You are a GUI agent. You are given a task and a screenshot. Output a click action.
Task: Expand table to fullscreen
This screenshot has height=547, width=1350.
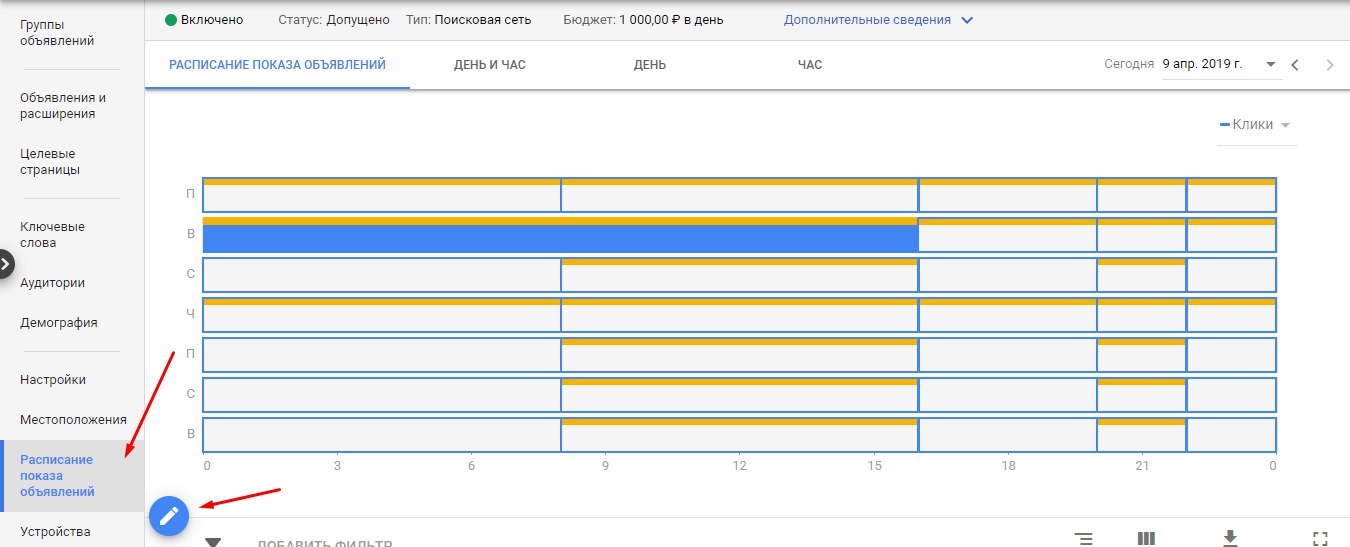pos(1321,538)
